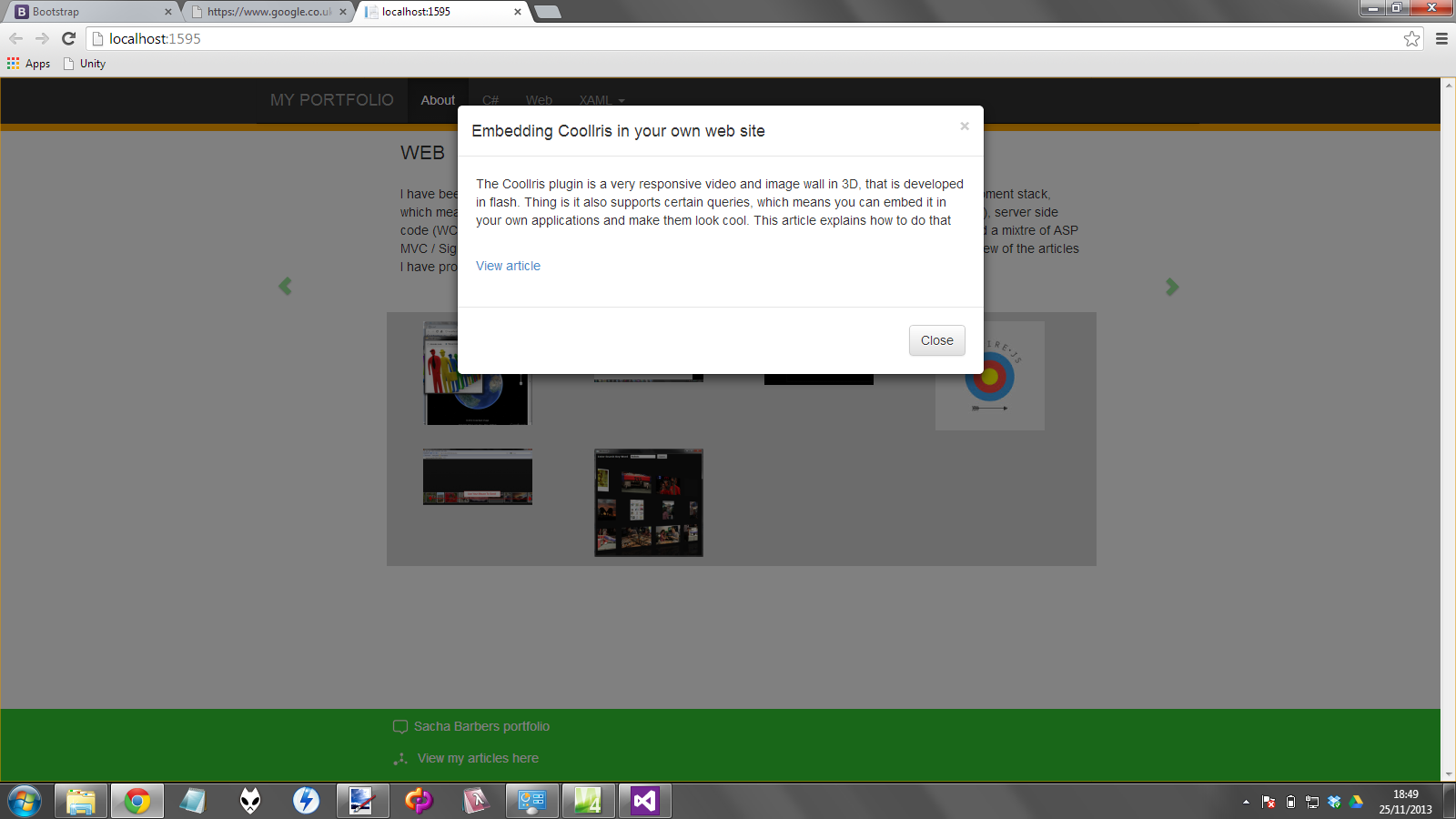Screen dimensions: 1456x819
Task: Open the archery target thumbnail
Action: pyautogui.click(x=990, y=376)
